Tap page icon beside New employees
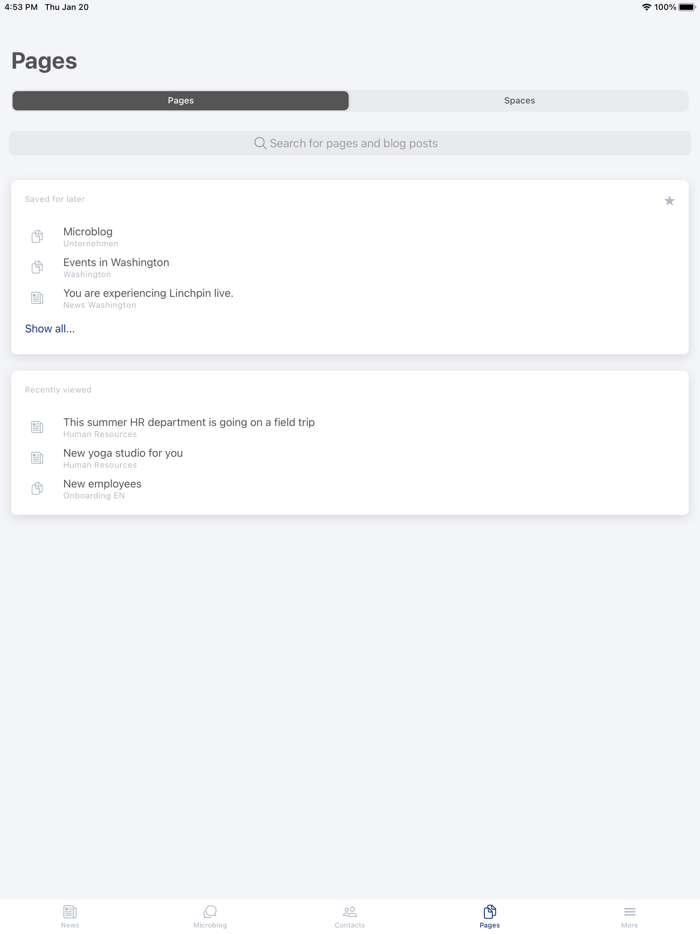The image size is (700, 934). click(37, 489)
